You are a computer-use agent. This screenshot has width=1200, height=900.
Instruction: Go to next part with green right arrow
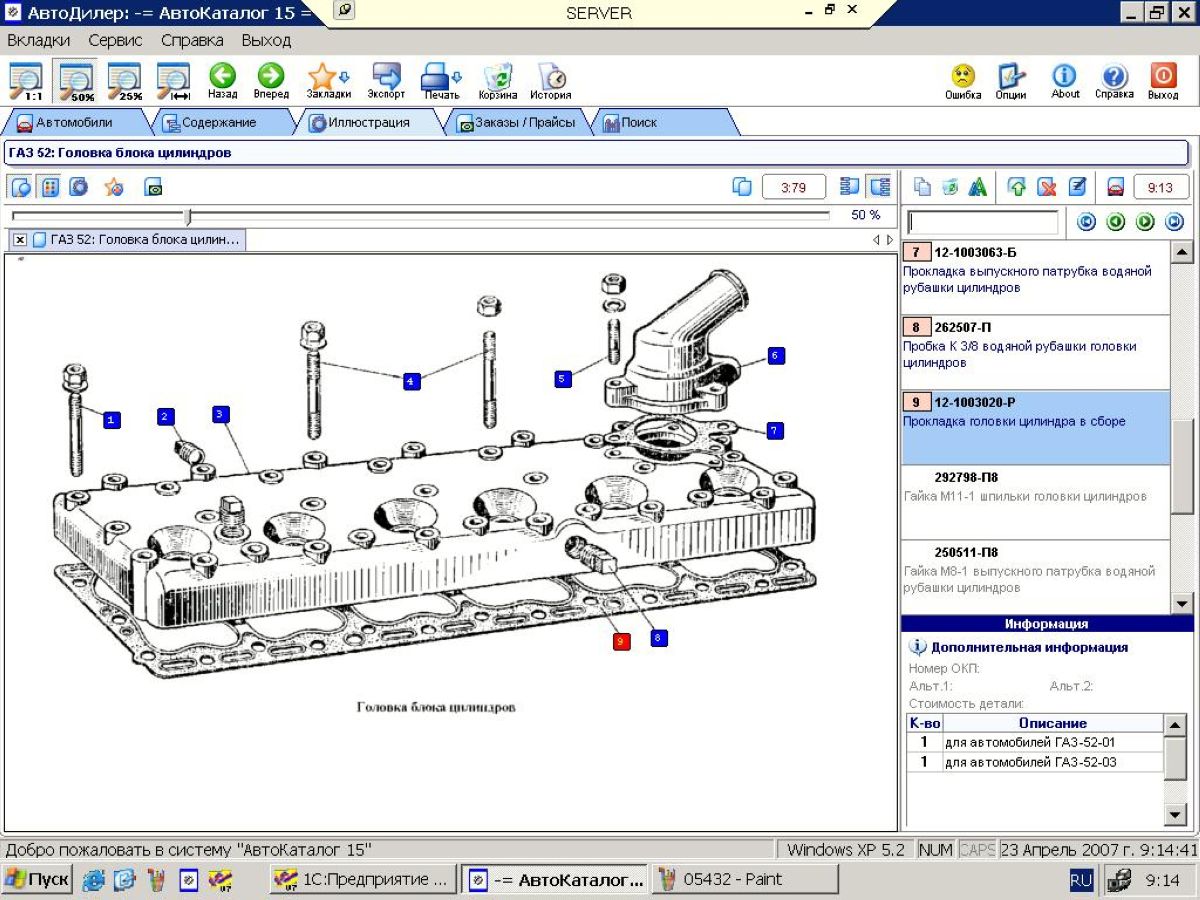pyautogui.click(x=1145, y=222)
